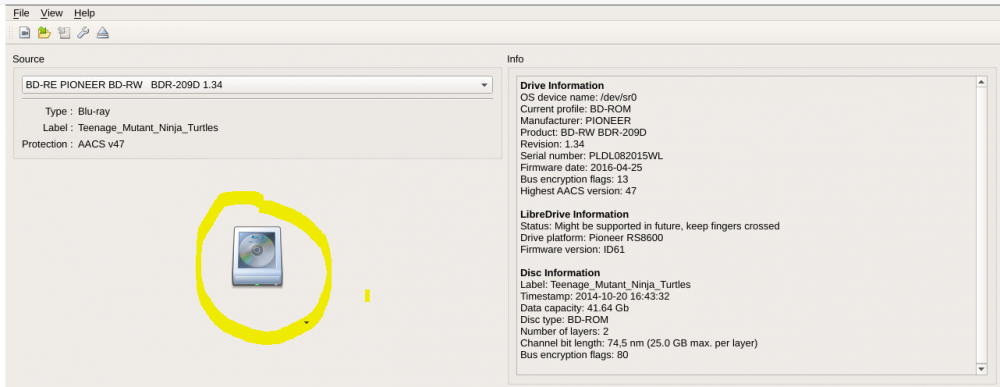Click the 'Source' panel heading

29,59
